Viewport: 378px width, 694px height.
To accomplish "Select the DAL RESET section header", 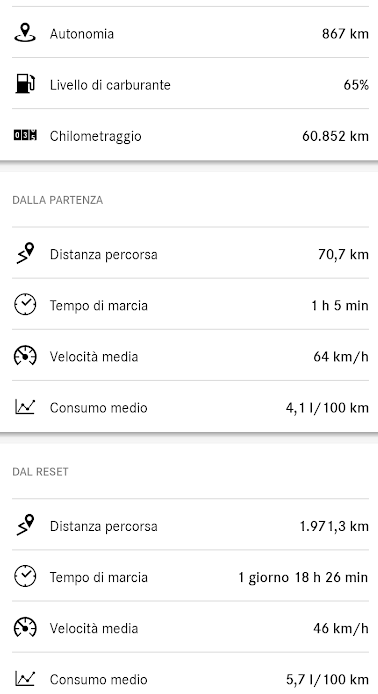I will [40, 472].
